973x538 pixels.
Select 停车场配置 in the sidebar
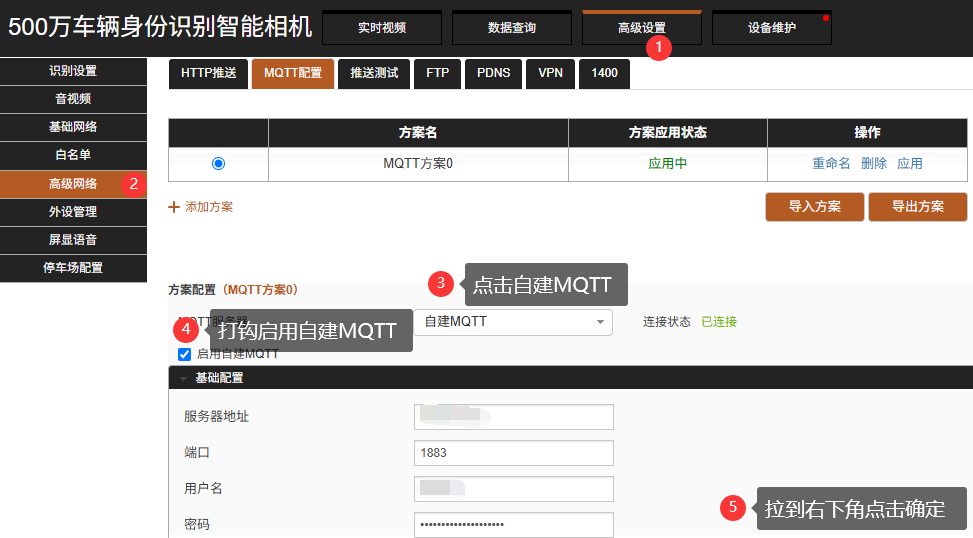73,267
